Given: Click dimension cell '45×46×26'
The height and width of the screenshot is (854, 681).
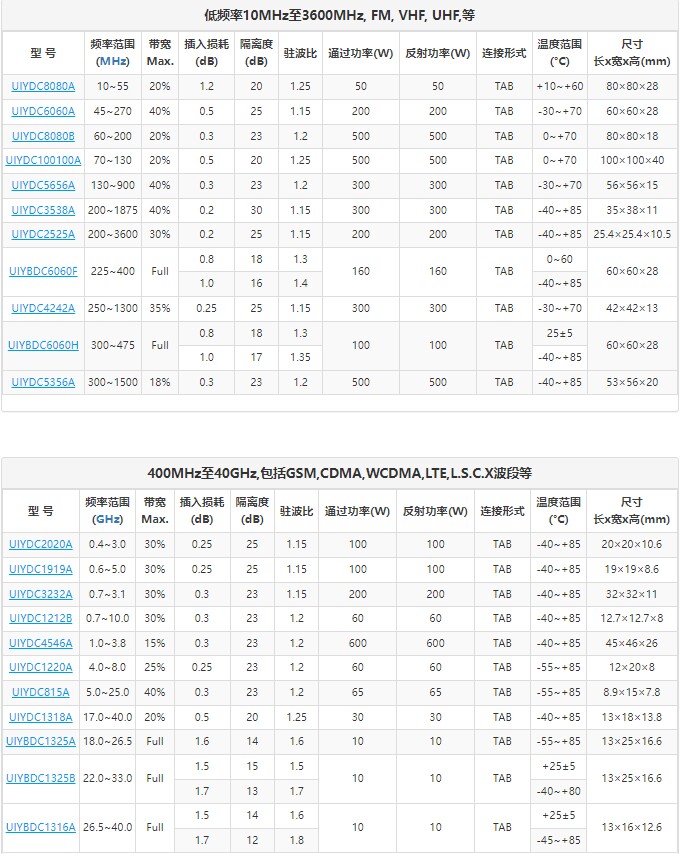Looking at the screenshot, I should [631, 643].
